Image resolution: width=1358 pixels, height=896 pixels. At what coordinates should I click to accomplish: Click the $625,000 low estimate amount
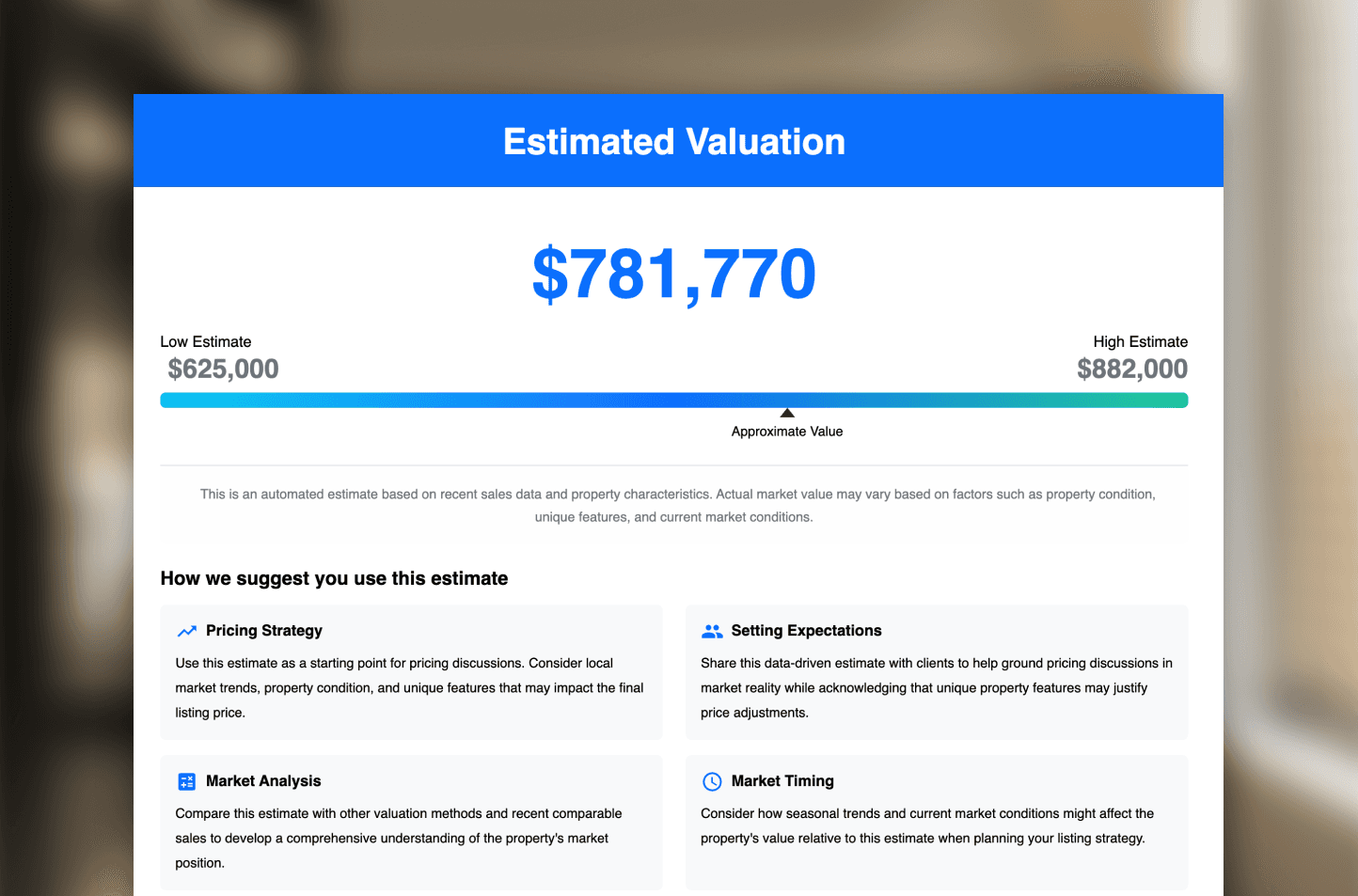pos(223,369)
